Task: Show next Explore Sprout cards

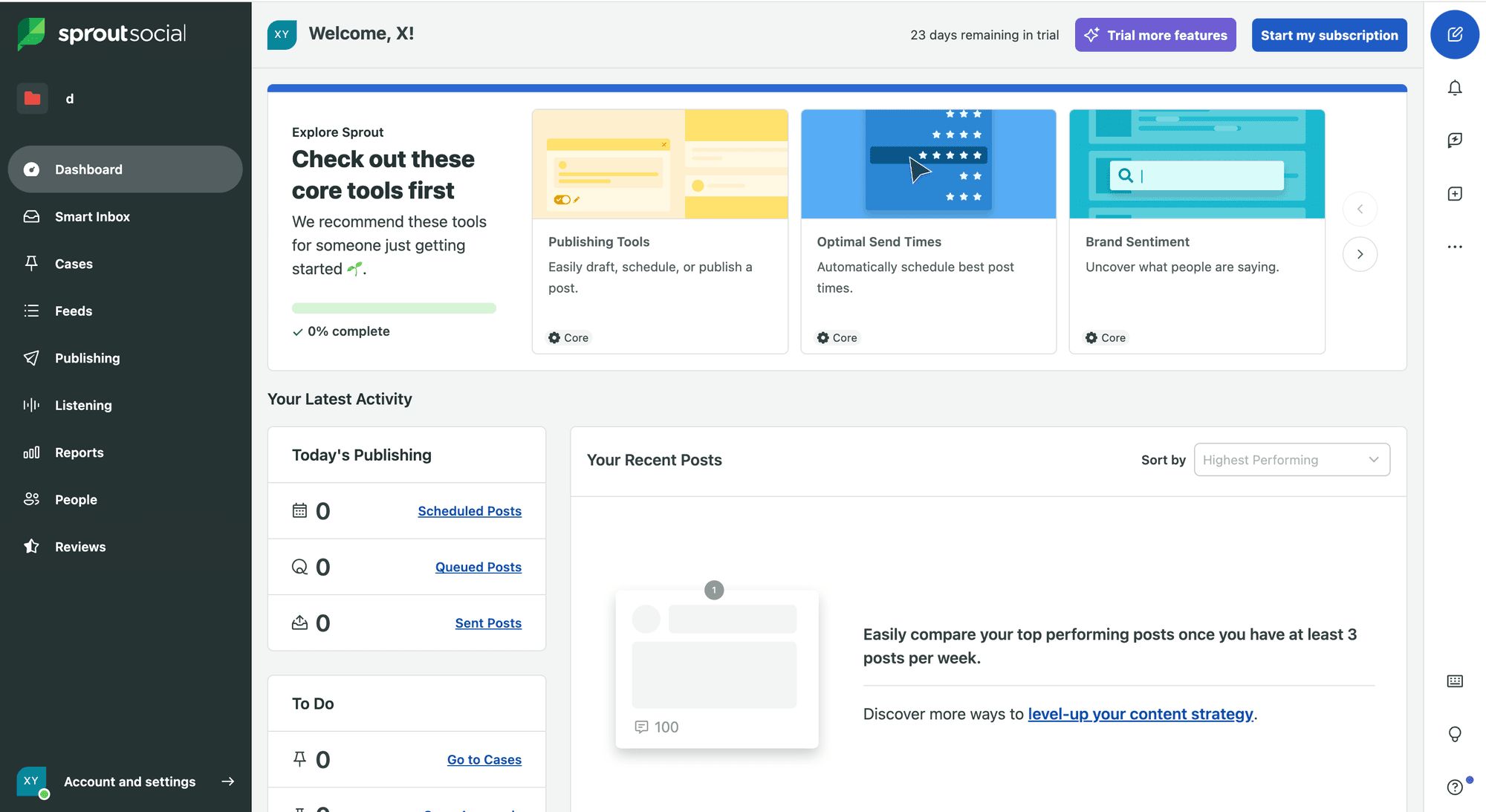Action: point(1360,254)
